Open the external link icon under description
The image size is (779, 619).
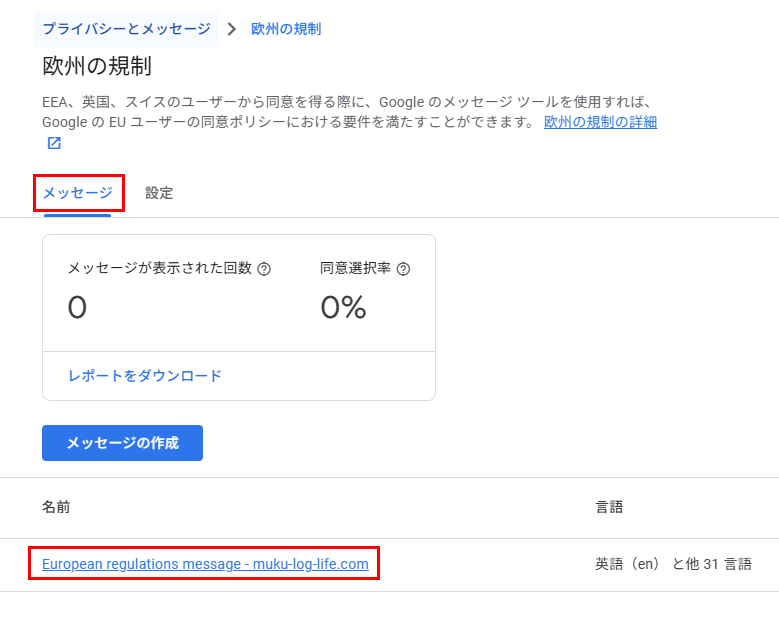54,143
